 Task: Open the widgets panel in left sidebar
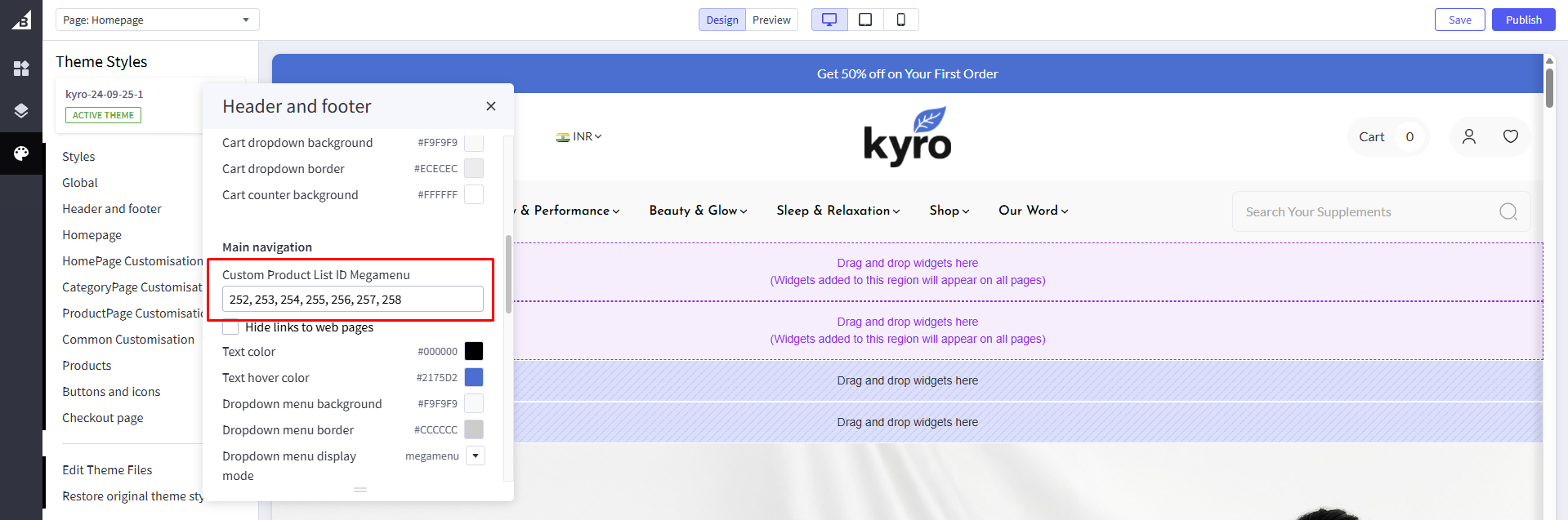(x=21, y=69)
